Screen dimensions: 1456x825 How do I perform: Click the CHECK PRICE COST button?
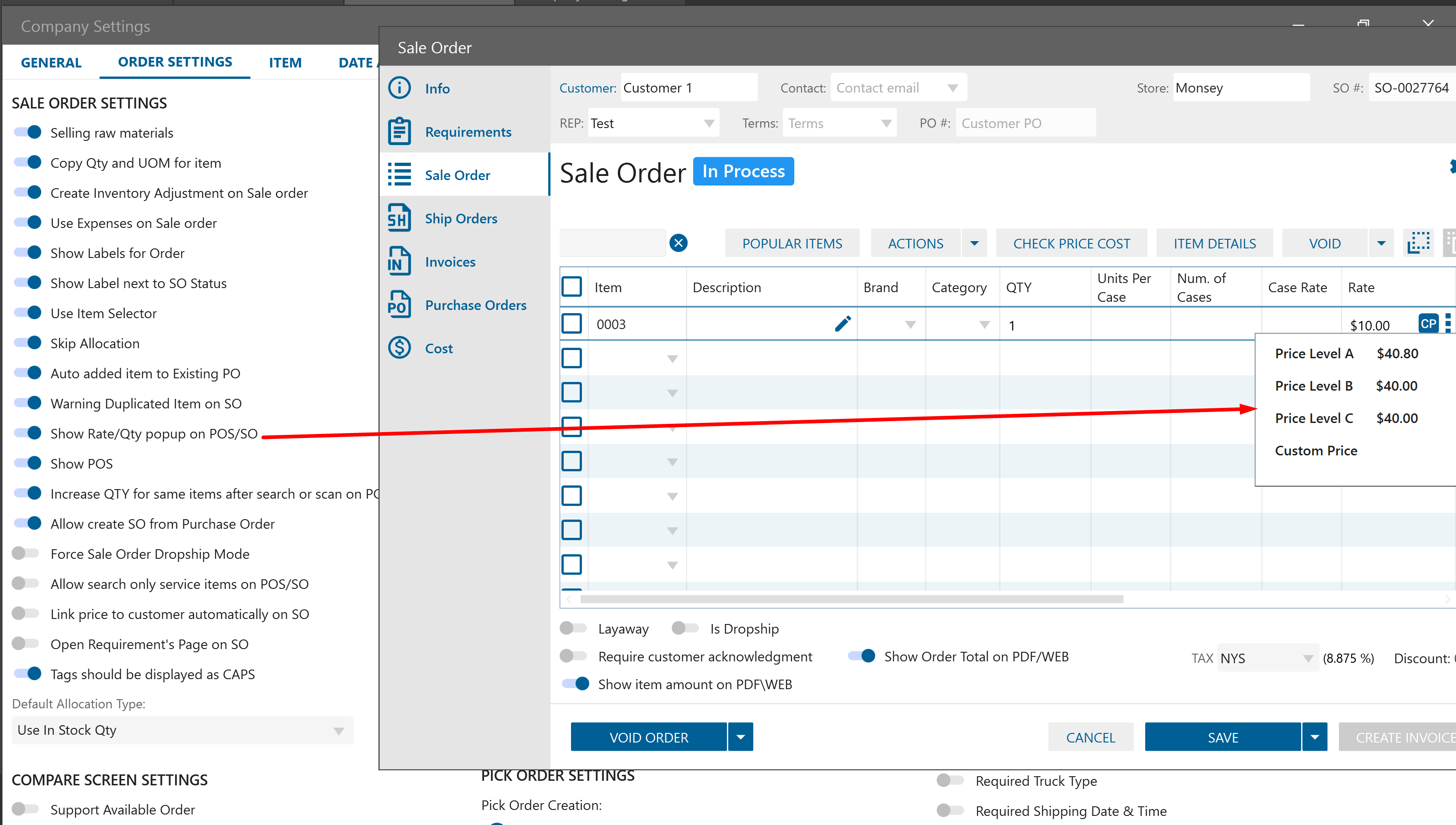click(1071, 244)
